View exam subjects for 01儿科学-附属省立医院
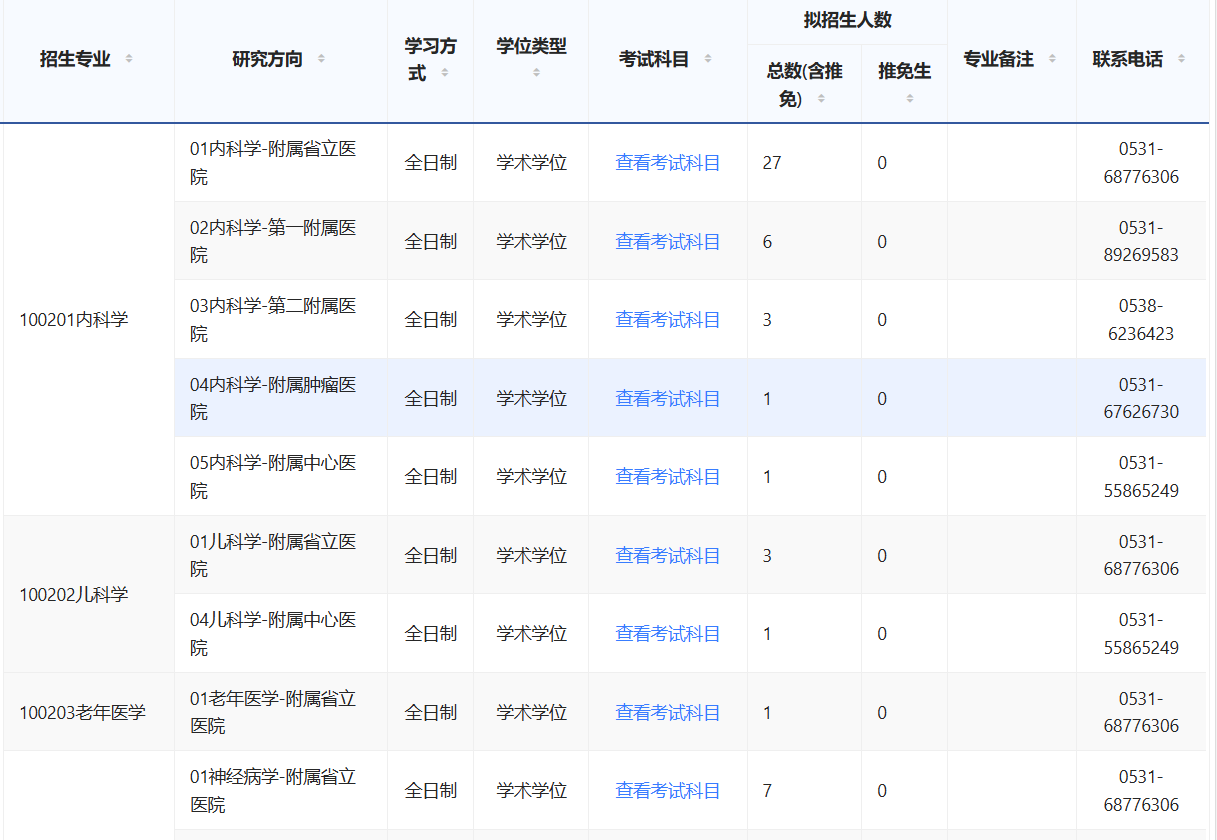The width and height of the screenshot is (1217, 840). 667,555
